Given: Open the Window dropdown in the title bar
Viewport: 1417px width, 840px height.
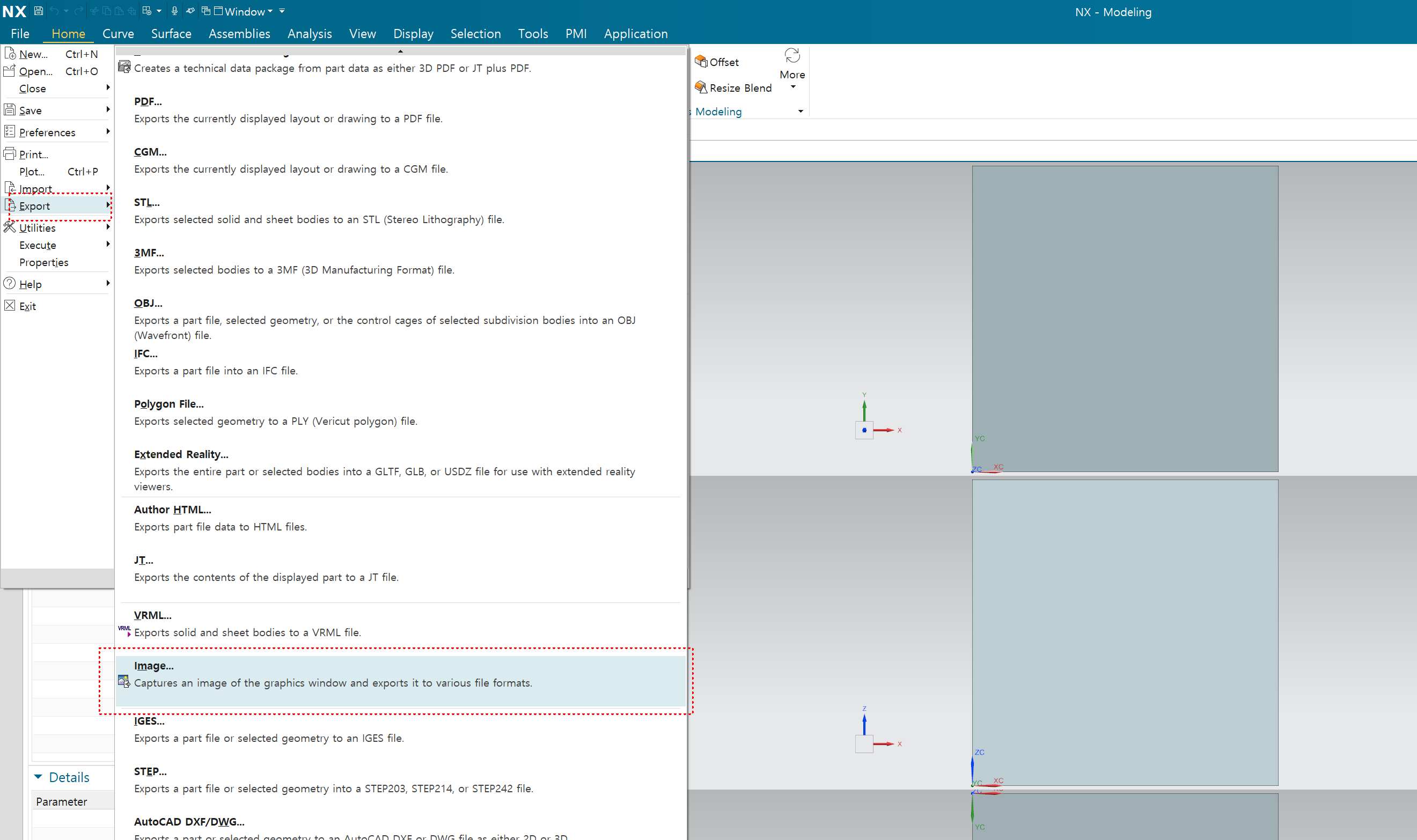Looking at the screenshot, I should coord(244,11).
